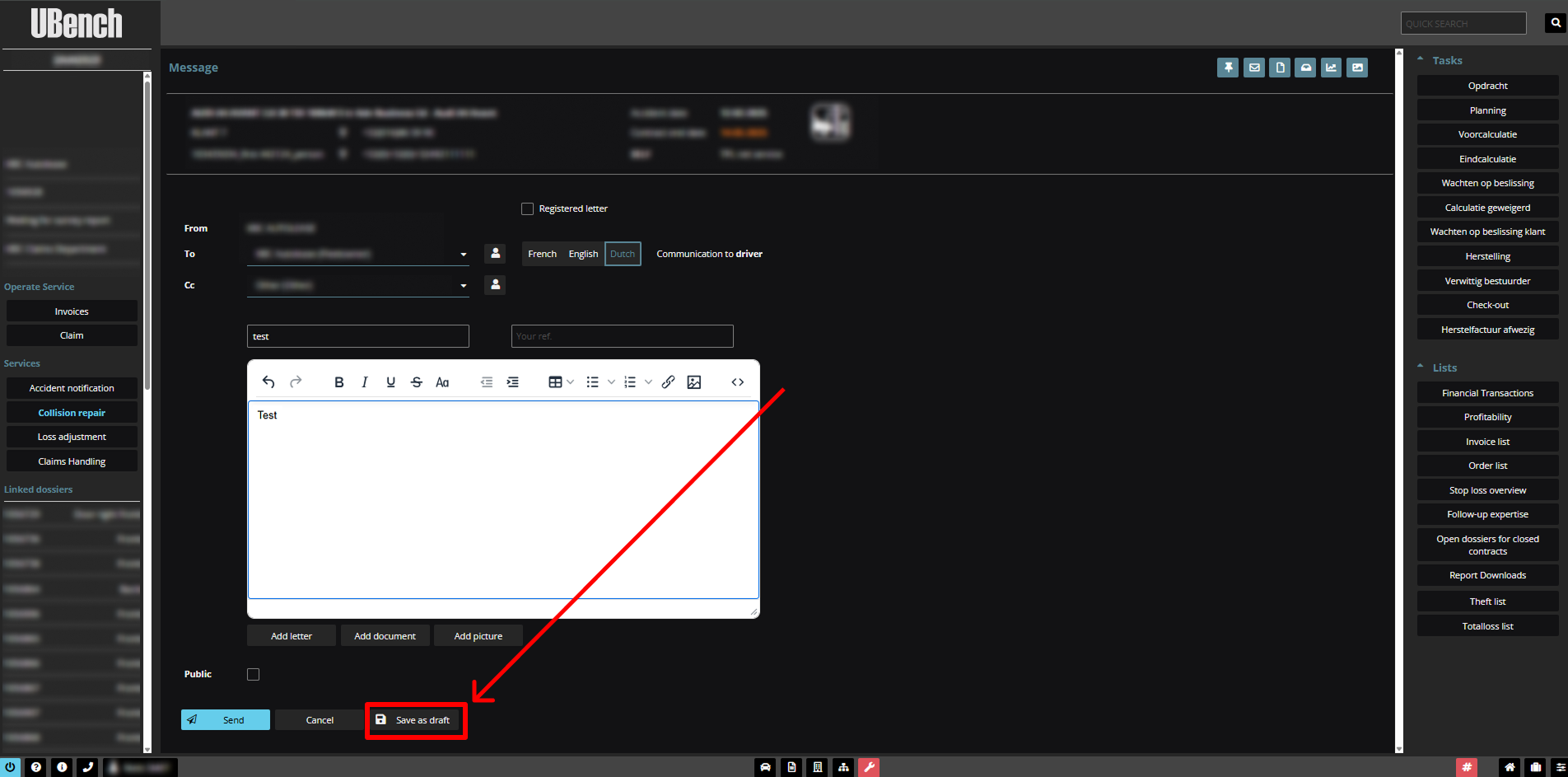This screenshot has height=777, width=1568.
Task: Click Save as draft button
Action: click(416, 720)
